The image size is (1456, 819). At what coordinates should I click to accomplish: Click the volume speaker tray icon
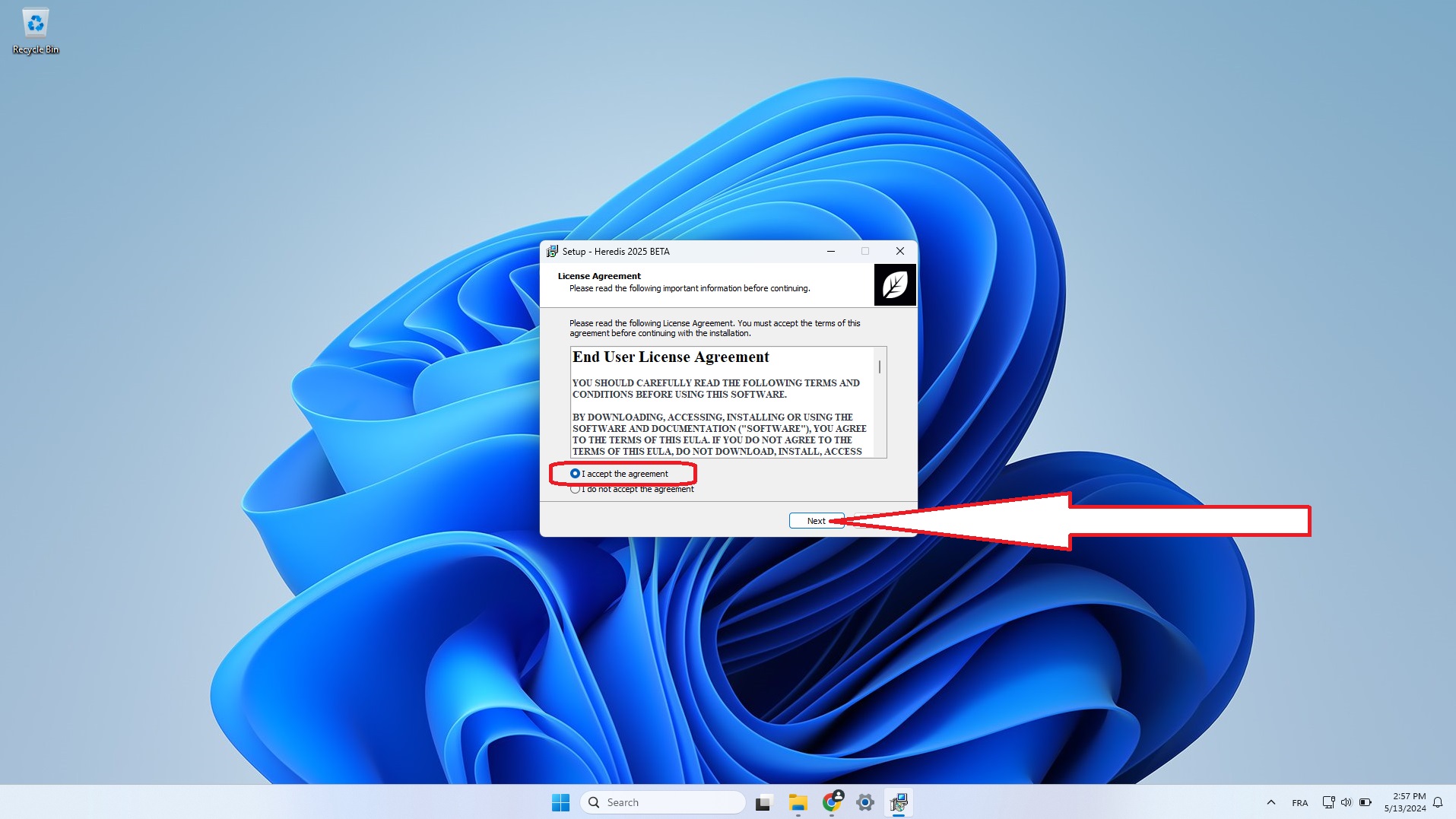tap(1347, 802)
